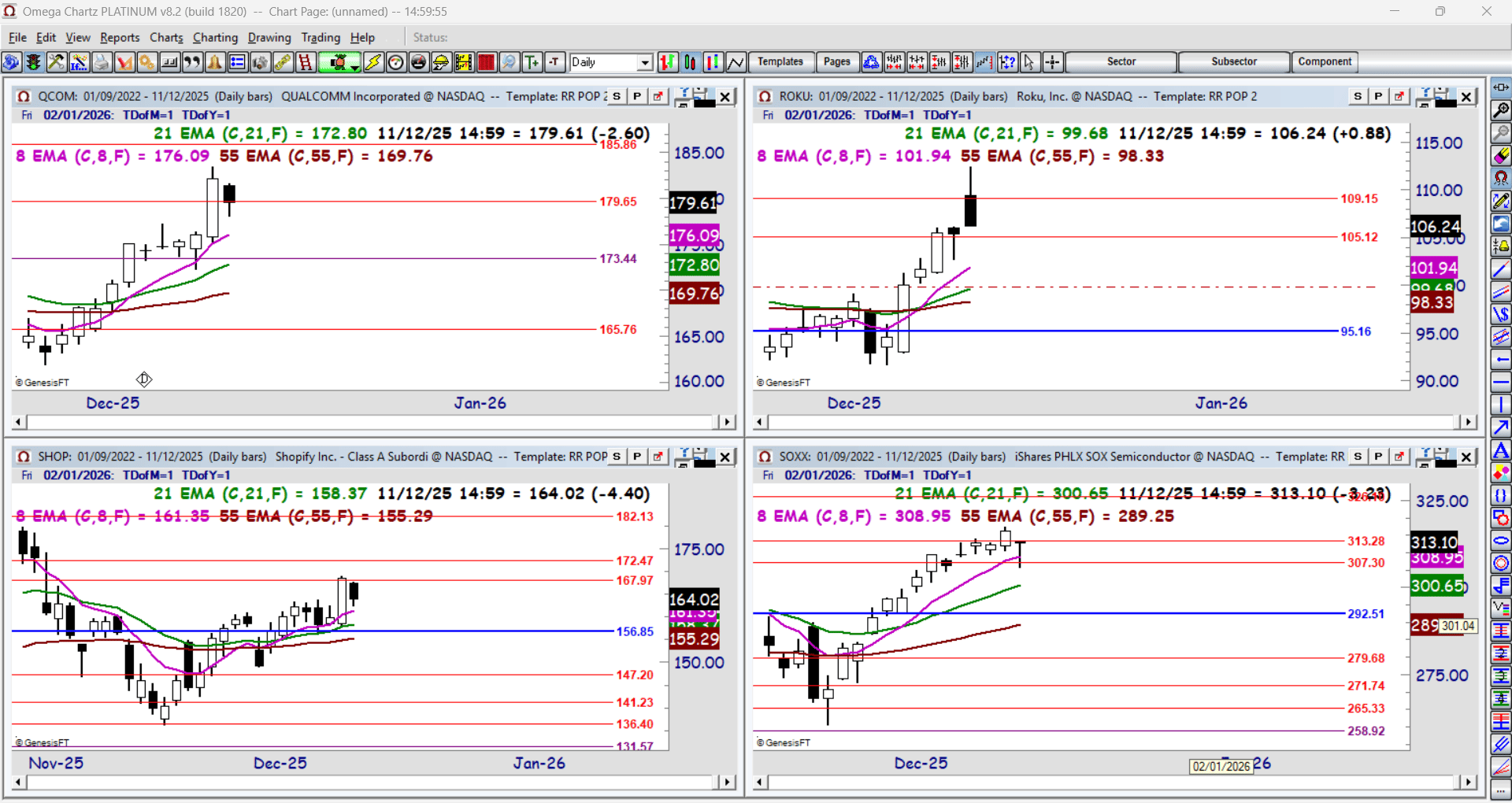Click the 292.51 level label on SOXX
Image resolution: width=1512 pixels, height=803 pixels.
pyautogui.click(x=1366, y=613)
